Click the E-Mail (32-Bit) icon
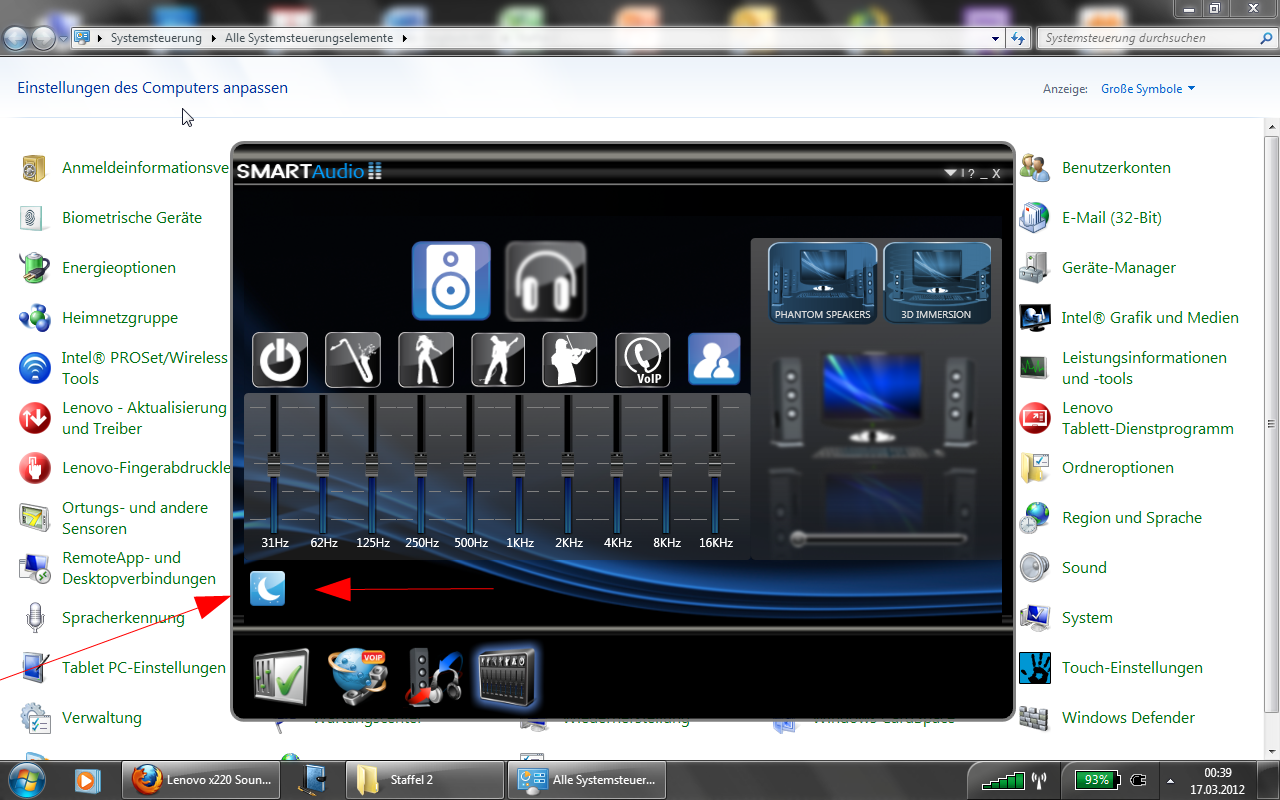 tap(1034, 218)
